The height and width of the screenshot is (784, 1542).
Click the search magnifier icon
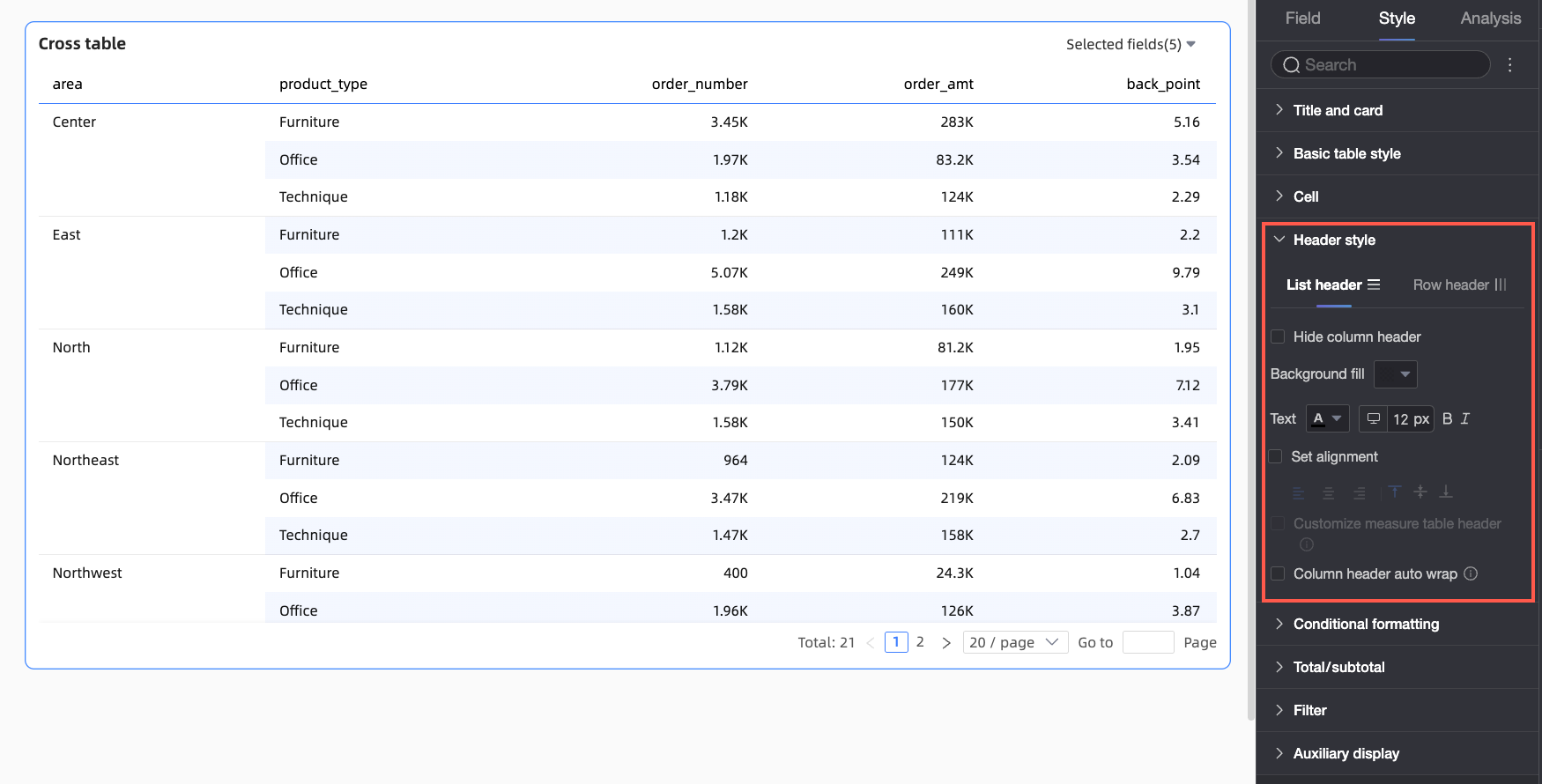click(x=1291, y=65)
